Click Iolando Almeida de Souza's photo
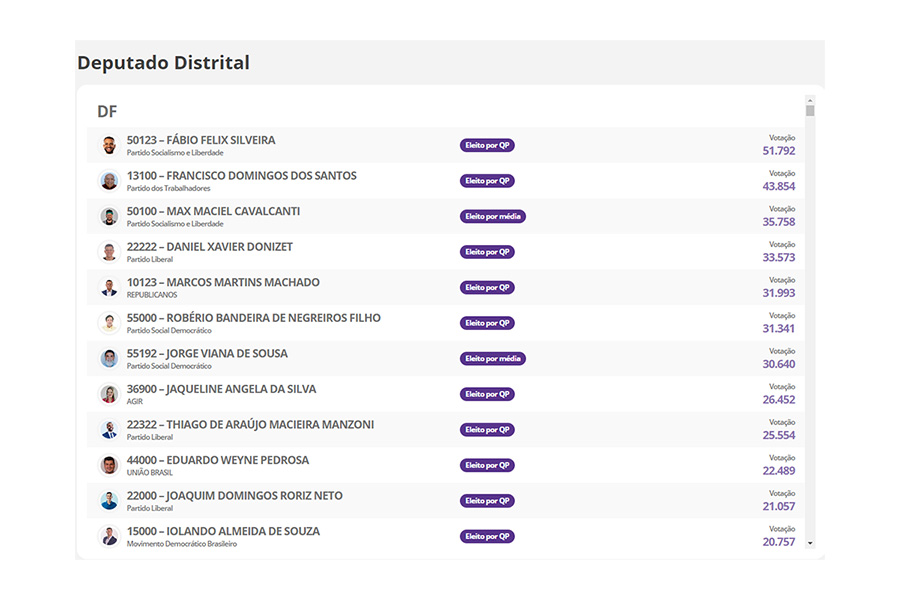Image resolution: width=900 pixels, height=600 pixels. click(x=109, y=536)
